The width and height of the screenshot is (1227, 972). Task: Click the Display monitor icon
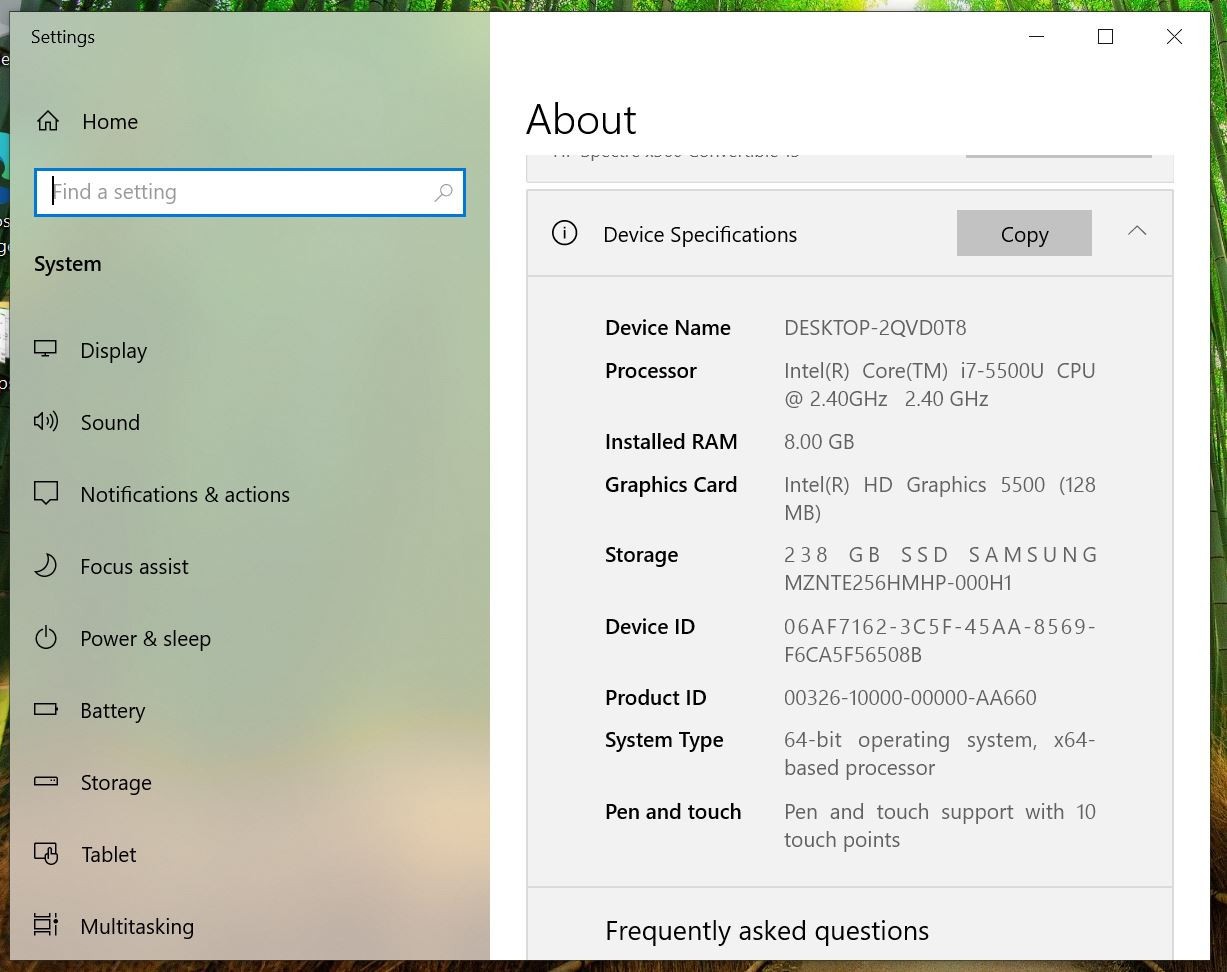46,349
